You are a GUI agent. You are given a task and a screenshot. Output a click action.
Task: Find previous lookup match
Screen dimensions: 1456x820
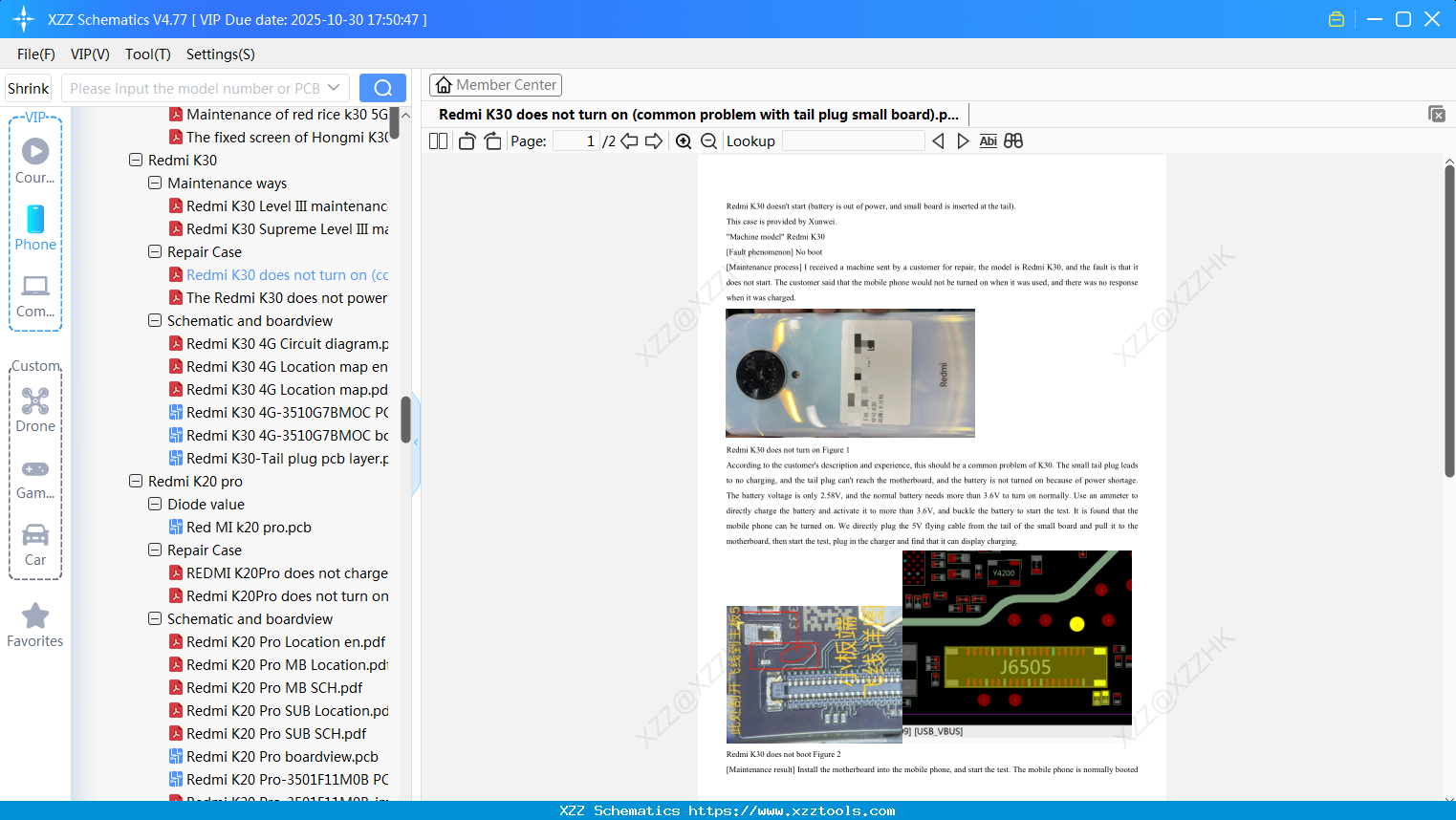(938, 141)
